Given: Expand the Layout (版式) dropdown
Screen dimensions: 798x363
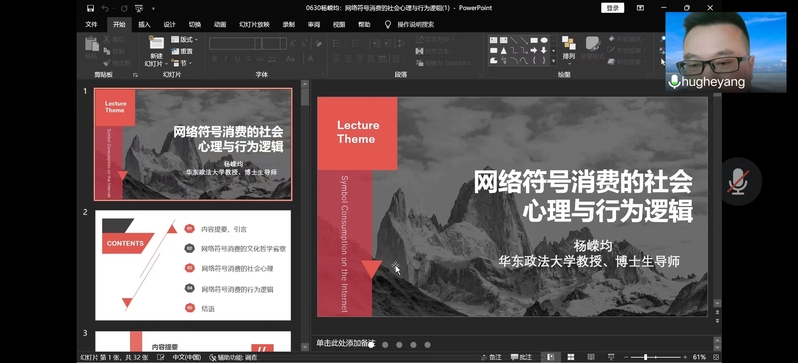Looking at the screenshot, I should (185, 40).
